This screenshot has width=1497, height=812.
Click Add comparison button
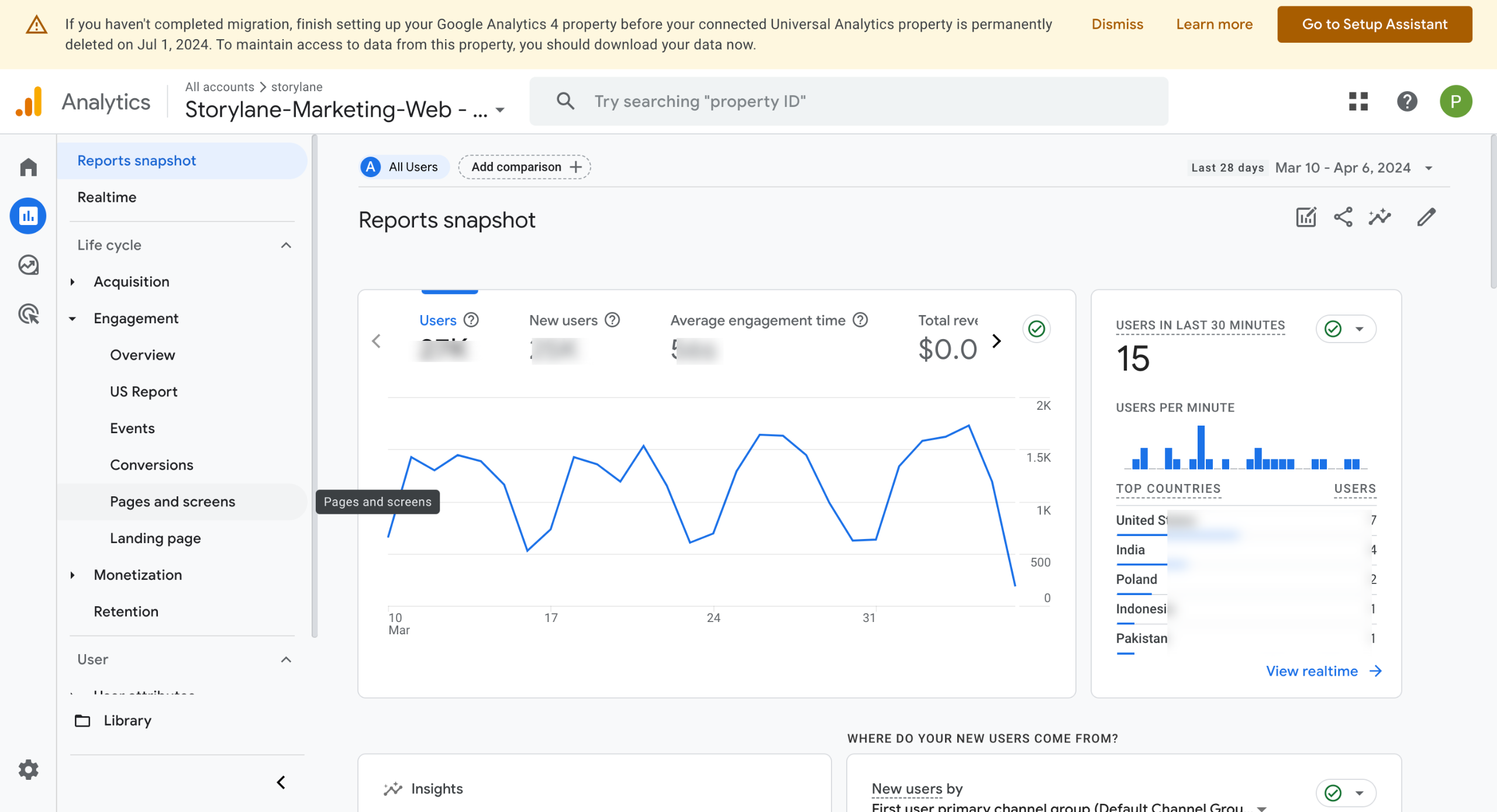click(525, 167)
